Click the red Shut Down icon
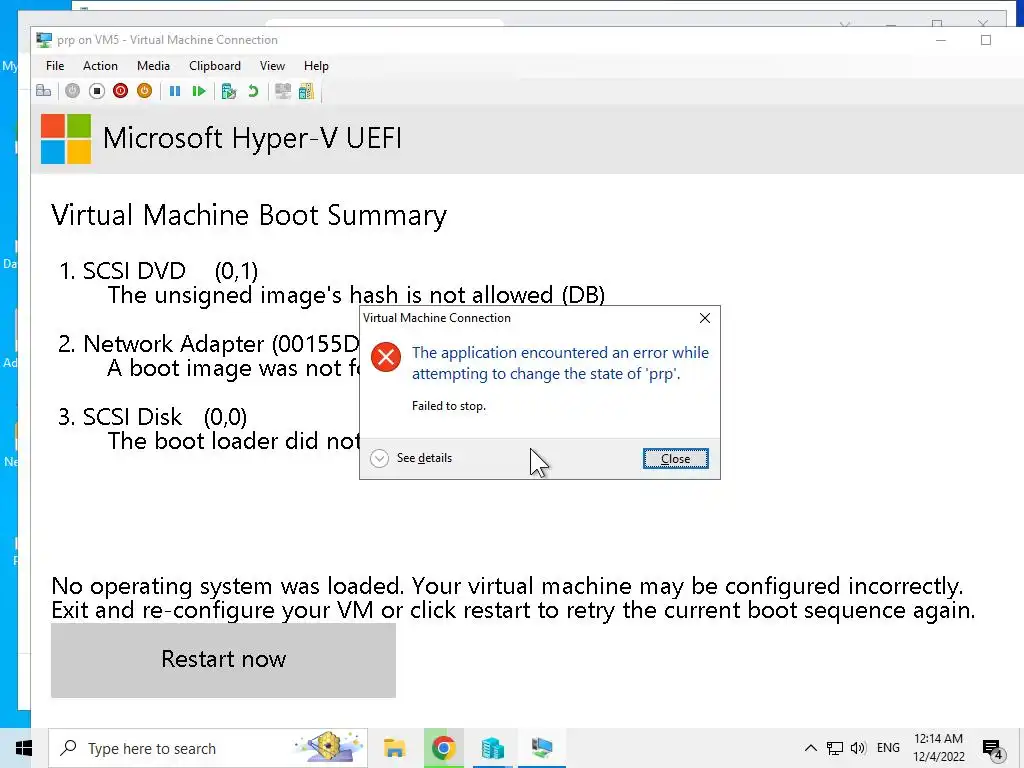 120,91
